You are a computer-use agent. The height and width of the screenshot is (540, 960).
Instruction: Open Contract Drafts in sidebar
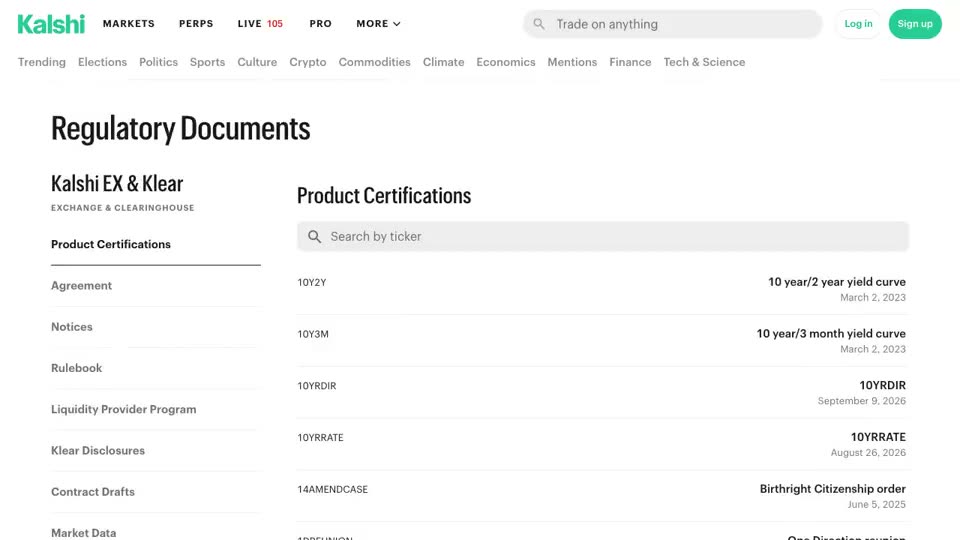click(93, 492)
